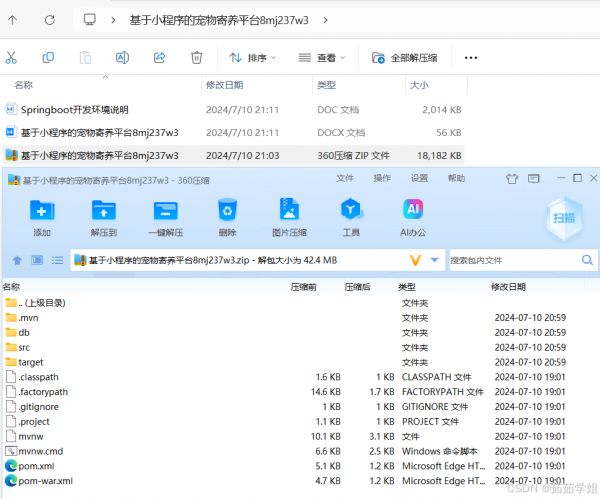
Task: Expand chevron after This PC icon
Action: (x=113, y=20)
